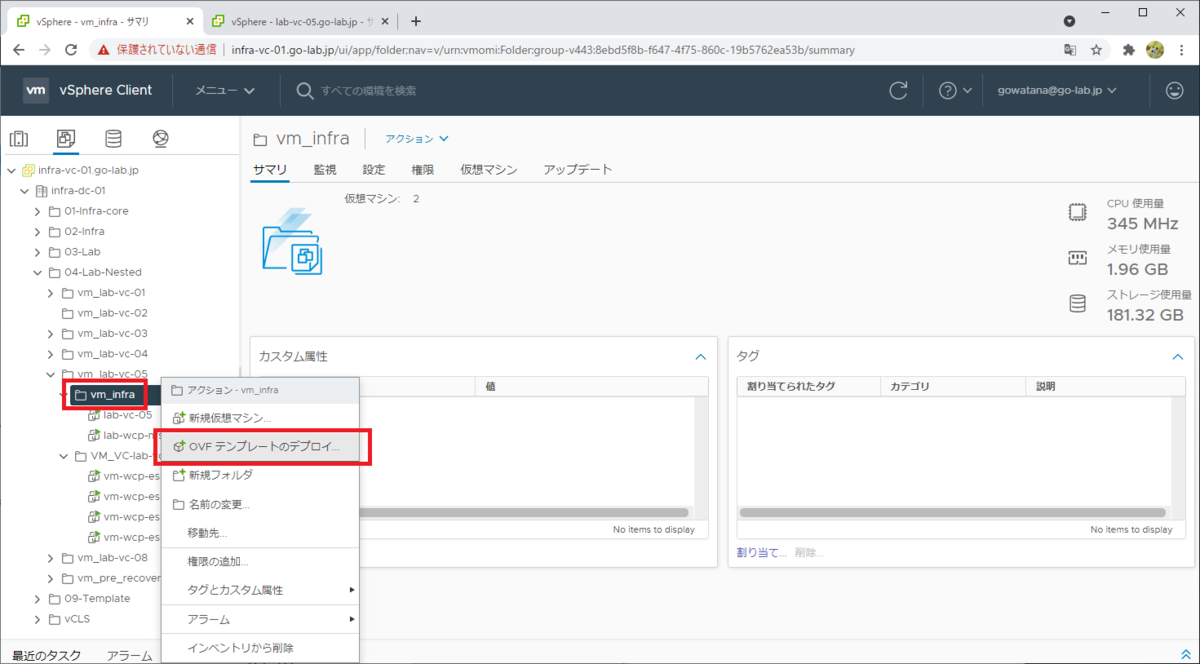Switch to the 仮想マシン tab

click(489, 170)
